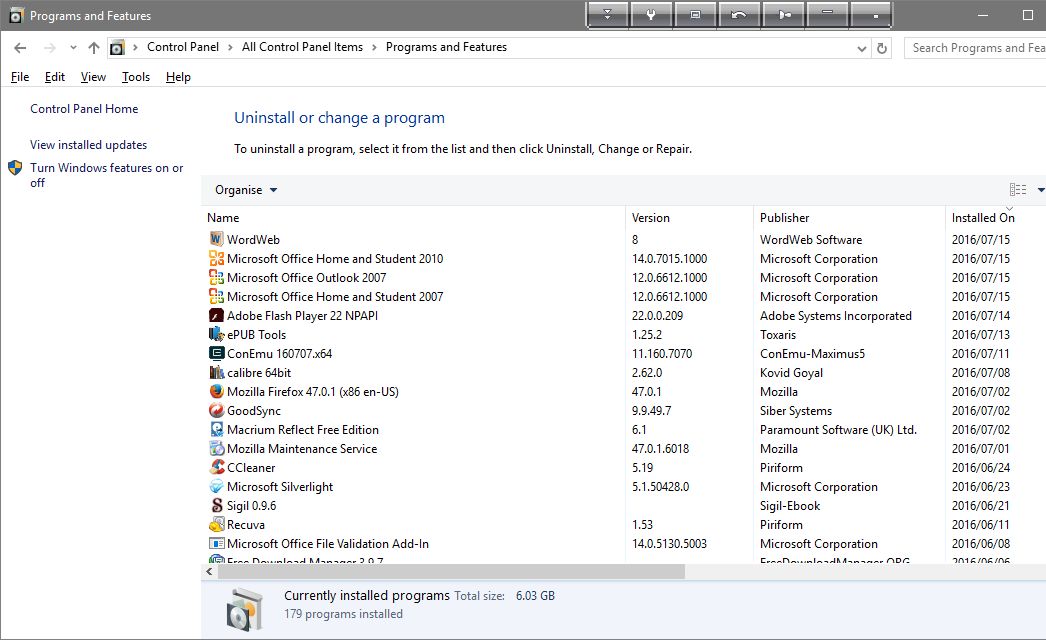Open recent locations dropdown beside forward arrow
Image resolution: width=1046 pixels, height=640 pixels.
tap(73, 47)
